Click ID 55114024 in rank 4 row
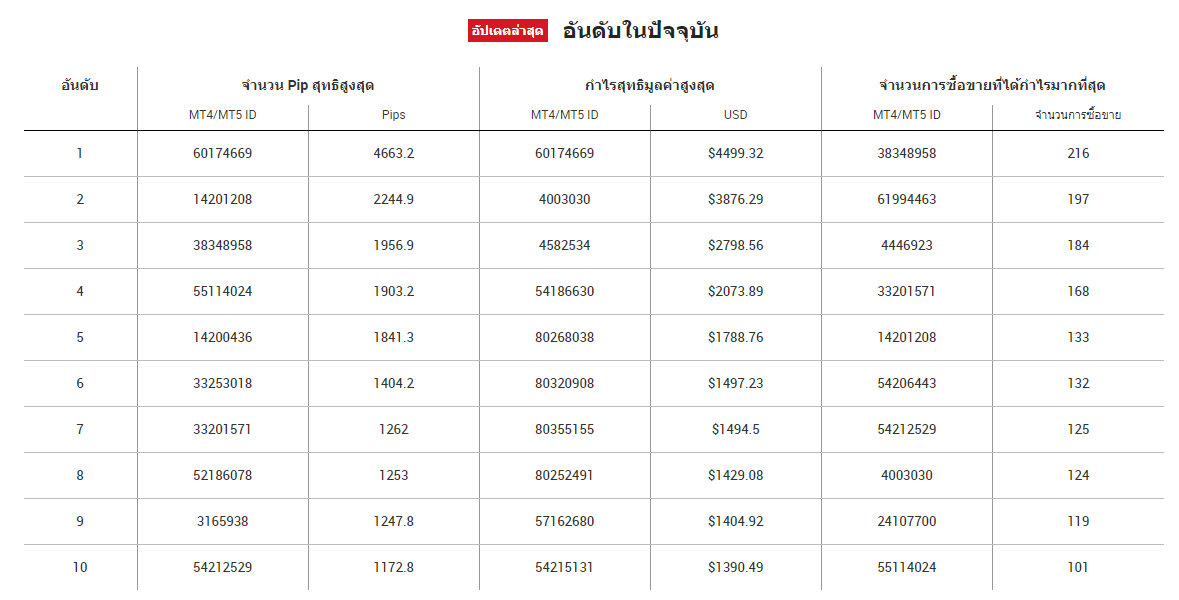Screen dimensions: 1179x600 [223, 291]
